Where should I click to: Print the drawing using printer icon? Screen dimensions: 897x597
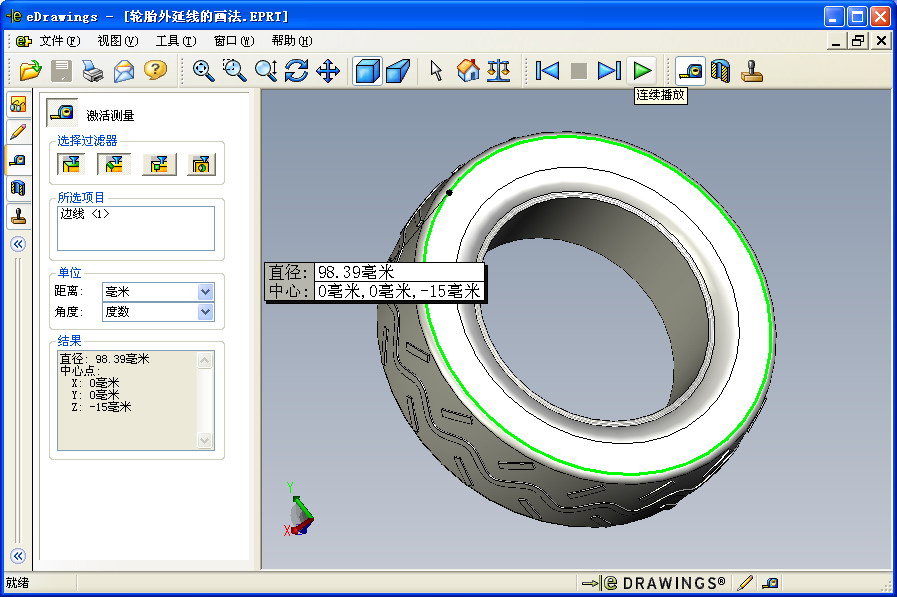pos(93,71)
